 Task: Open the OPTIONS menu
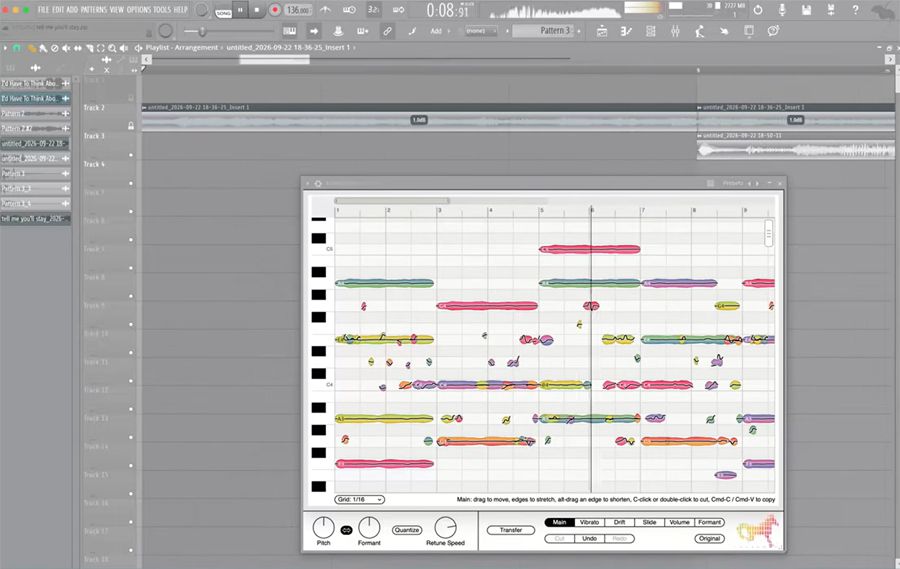(138, 10)
